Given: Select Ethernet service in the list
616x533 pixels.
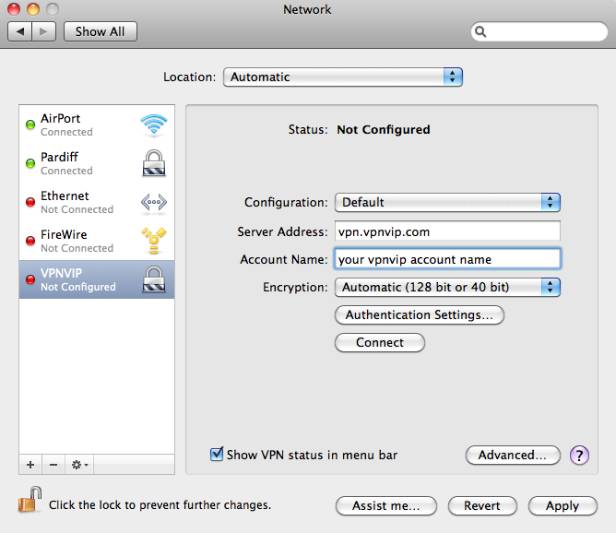Looking at the screenshot, I should pyautogui.click(x=97, y=202).
